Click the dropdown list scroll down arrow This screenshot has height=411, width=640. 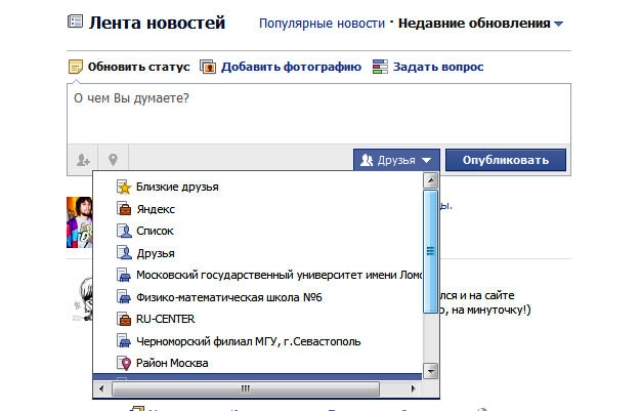(432, 370)
